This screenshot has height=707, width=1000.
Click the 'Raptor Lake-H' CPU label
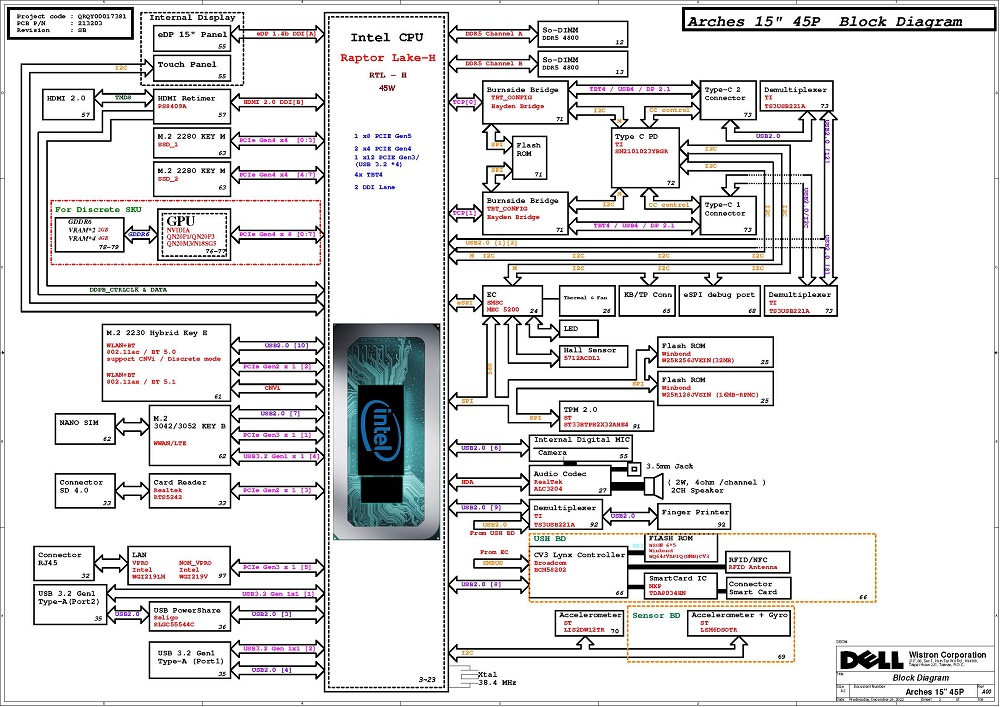pyautogui.click(x=387, y=58)
